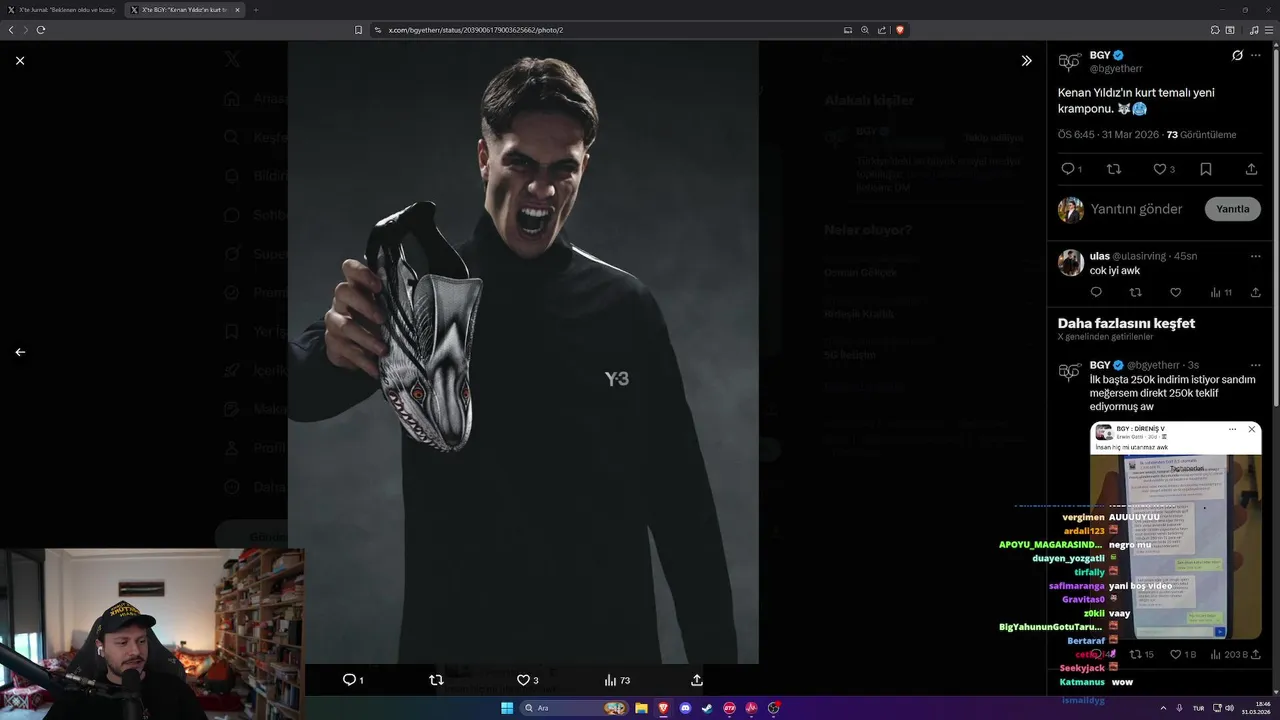Open browser main menu hamburger icon

click(x=1267, y=30)
